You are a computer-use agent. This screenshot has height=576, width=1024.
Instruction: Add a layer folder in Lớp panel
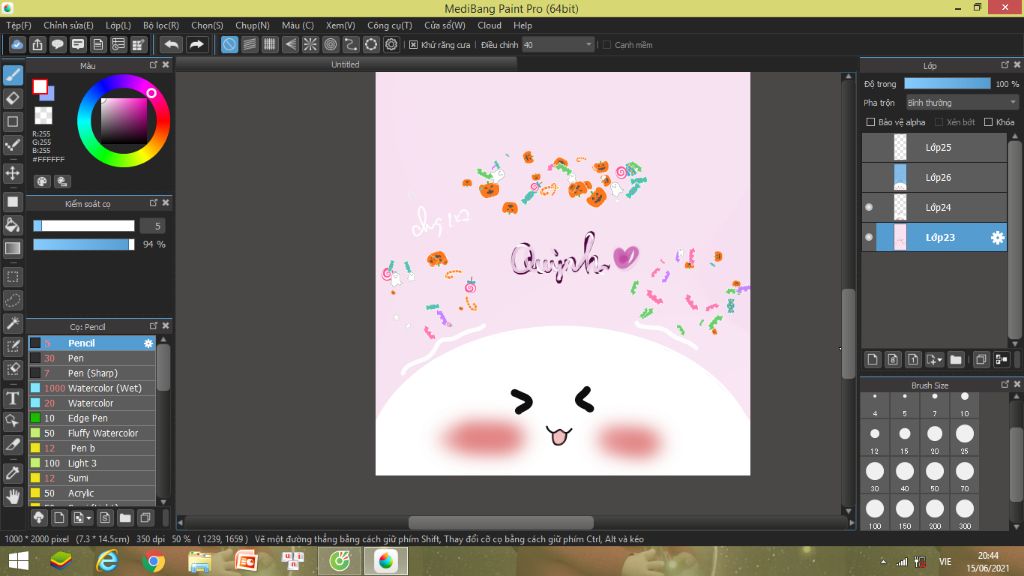pyautogui.click(x=956, y=359)
